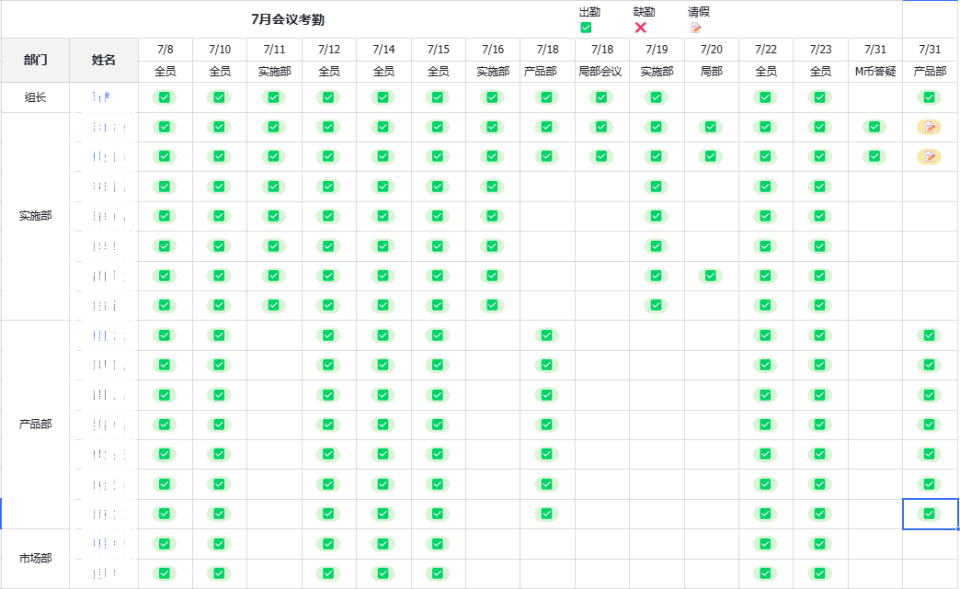Screen dimensions: 960x589
Task: Select the 组长 department cell
Action: click(x=36, y=97)
